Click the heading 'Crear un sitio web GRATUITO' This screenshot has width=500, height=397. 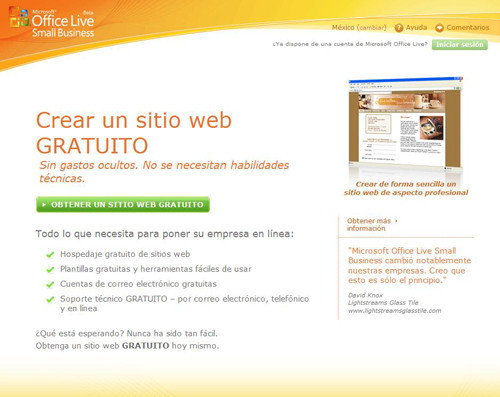134,133
